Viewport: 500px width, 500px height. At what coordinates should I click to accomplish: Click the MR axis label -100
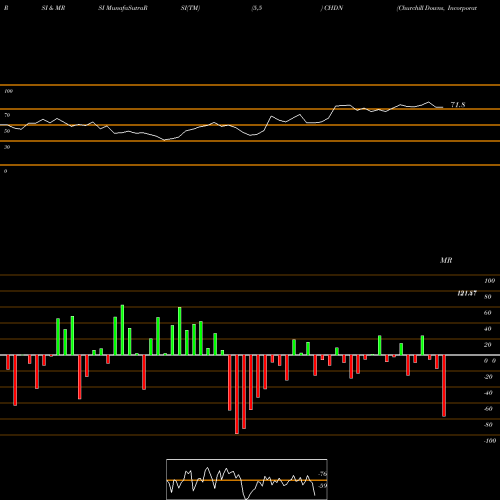tap(490, 441)
